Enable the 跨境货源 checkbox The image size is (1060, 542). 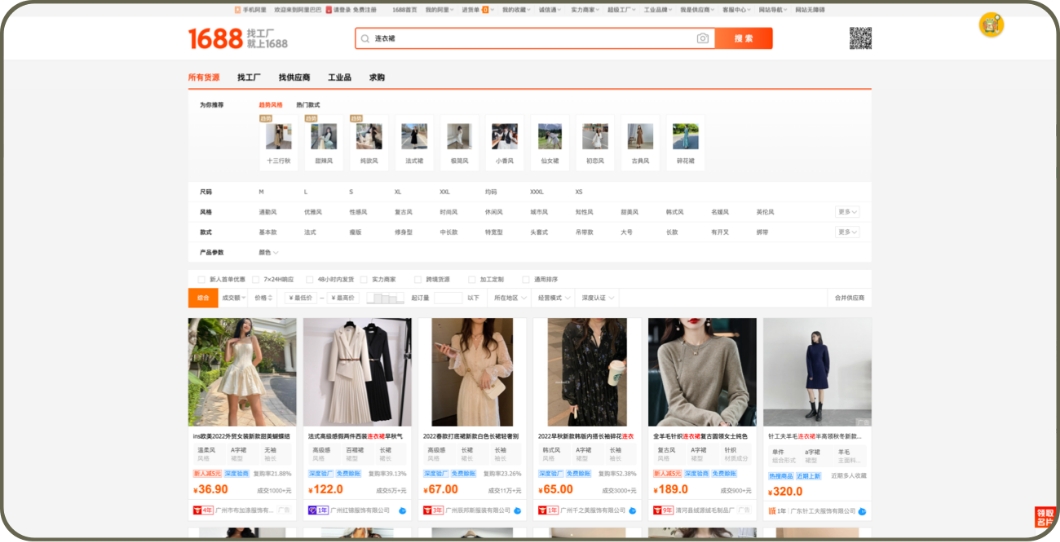[x=418, y=279]
